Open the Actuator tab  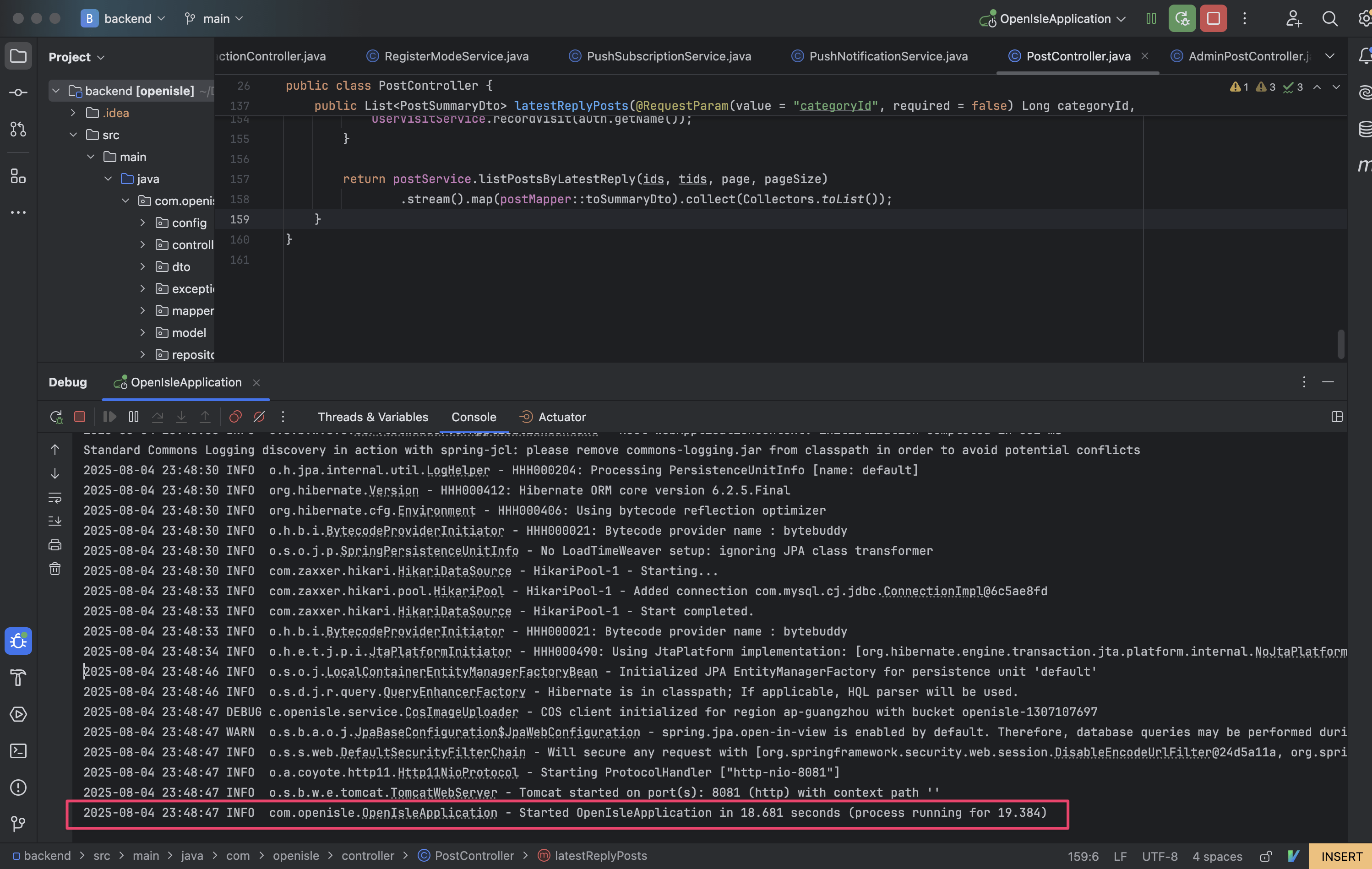tap(553, 417)
